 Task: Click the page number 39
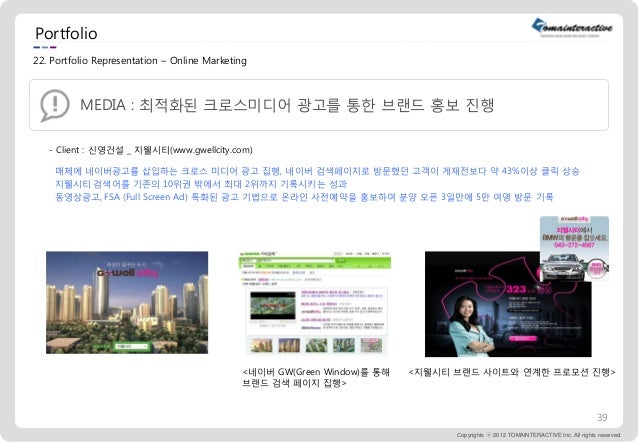click(602, 417)
